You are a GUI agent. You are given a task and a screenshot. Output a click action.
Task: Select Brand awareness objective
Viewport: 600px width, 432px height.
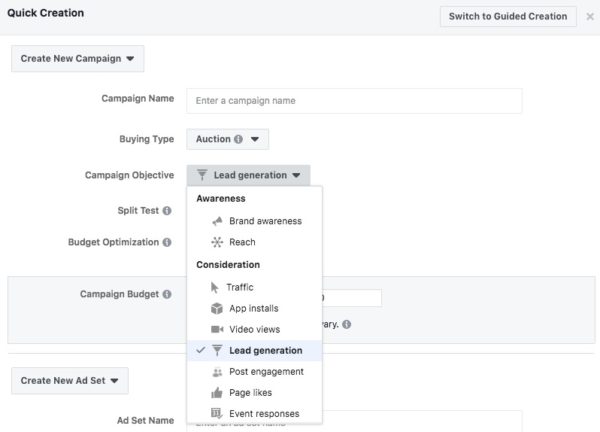(254, 221)
